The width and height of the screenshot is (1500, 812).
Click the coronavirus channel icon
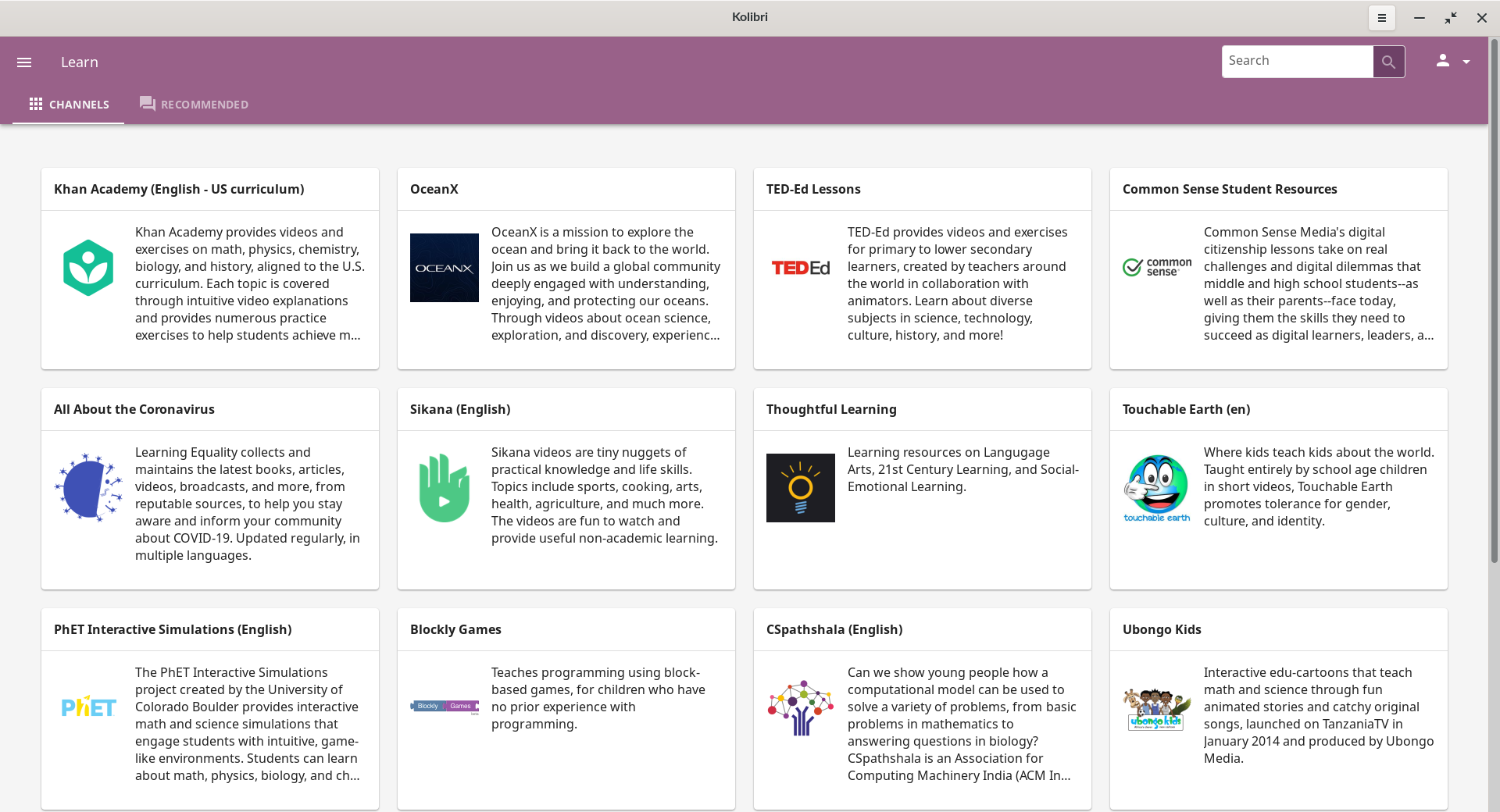[88, 488]
